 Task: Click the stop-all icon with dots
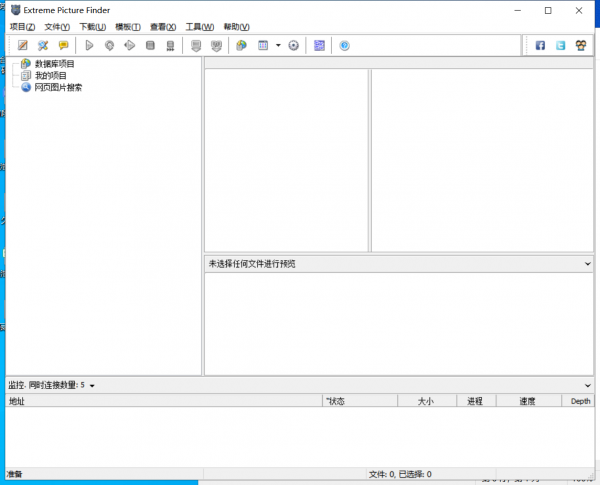click(170, 46)
